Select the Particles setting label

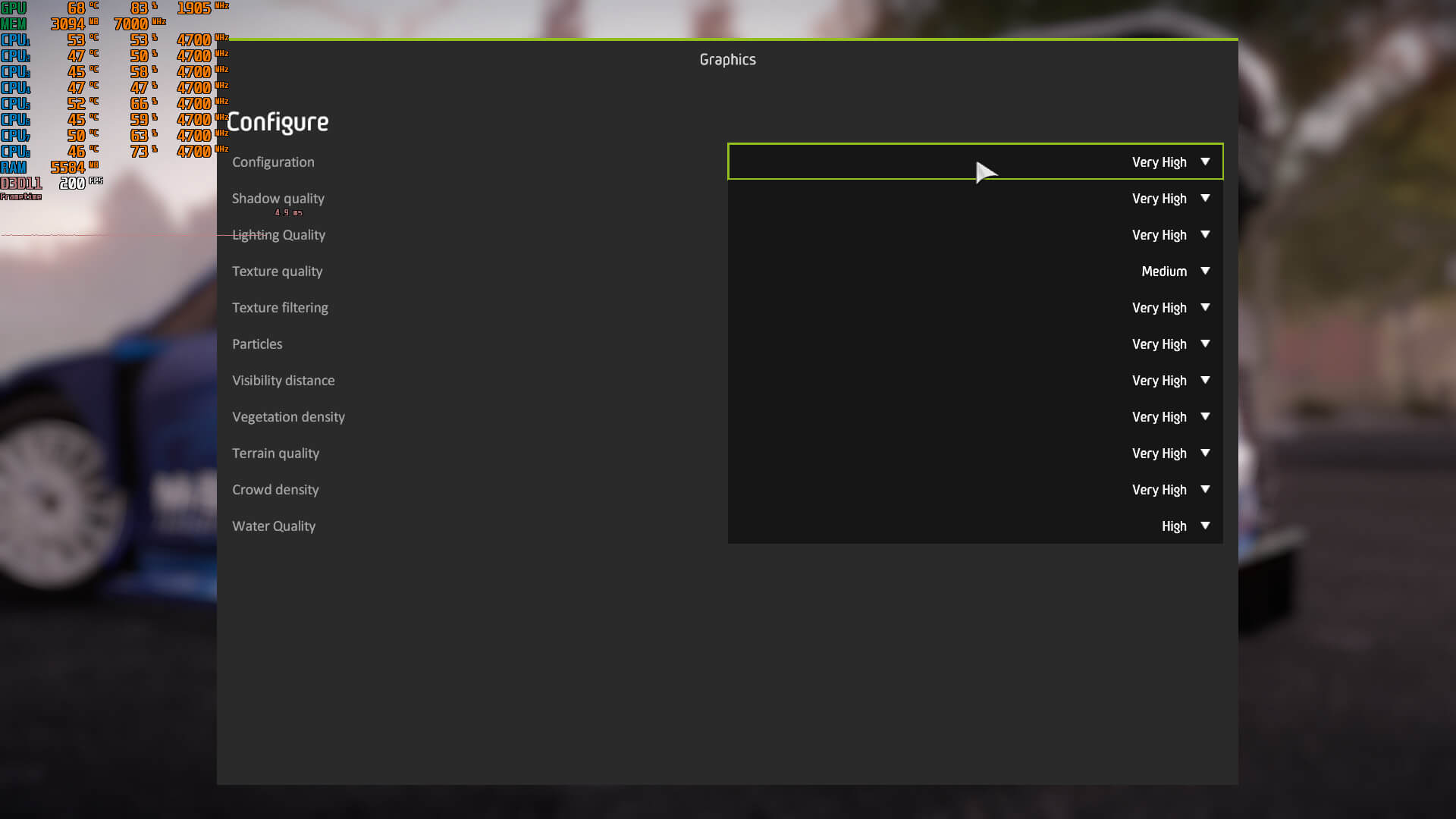point(257,344)
